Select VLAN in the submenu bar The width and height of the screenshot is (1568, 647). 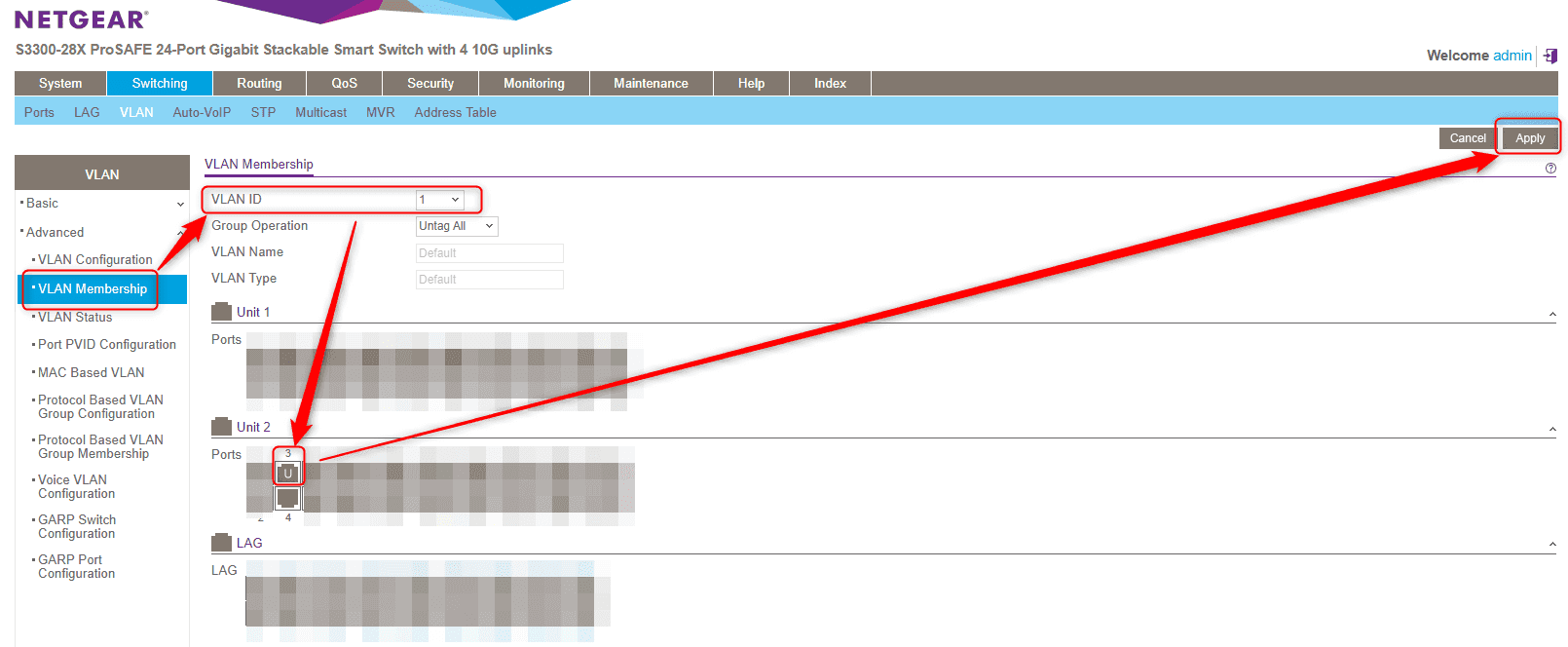coord(136,112)
